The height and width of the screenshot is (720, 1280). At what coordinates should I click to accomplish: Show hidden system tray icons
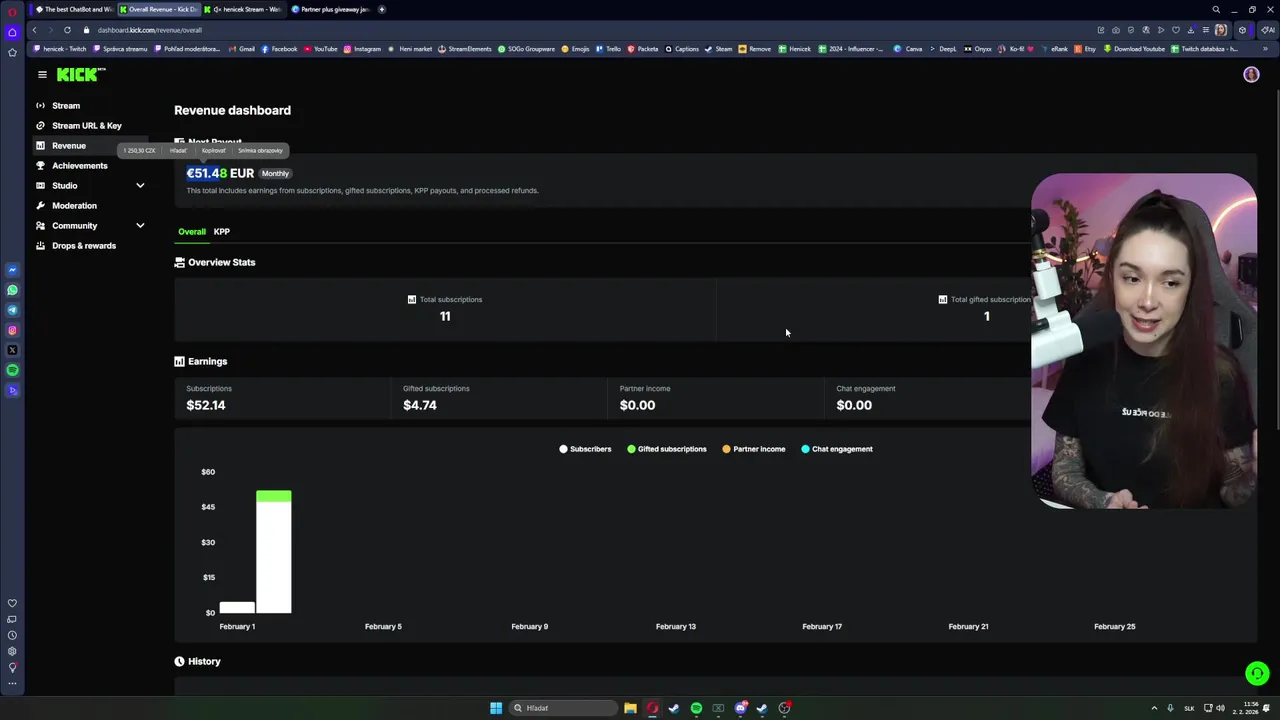pos(1154,708)
